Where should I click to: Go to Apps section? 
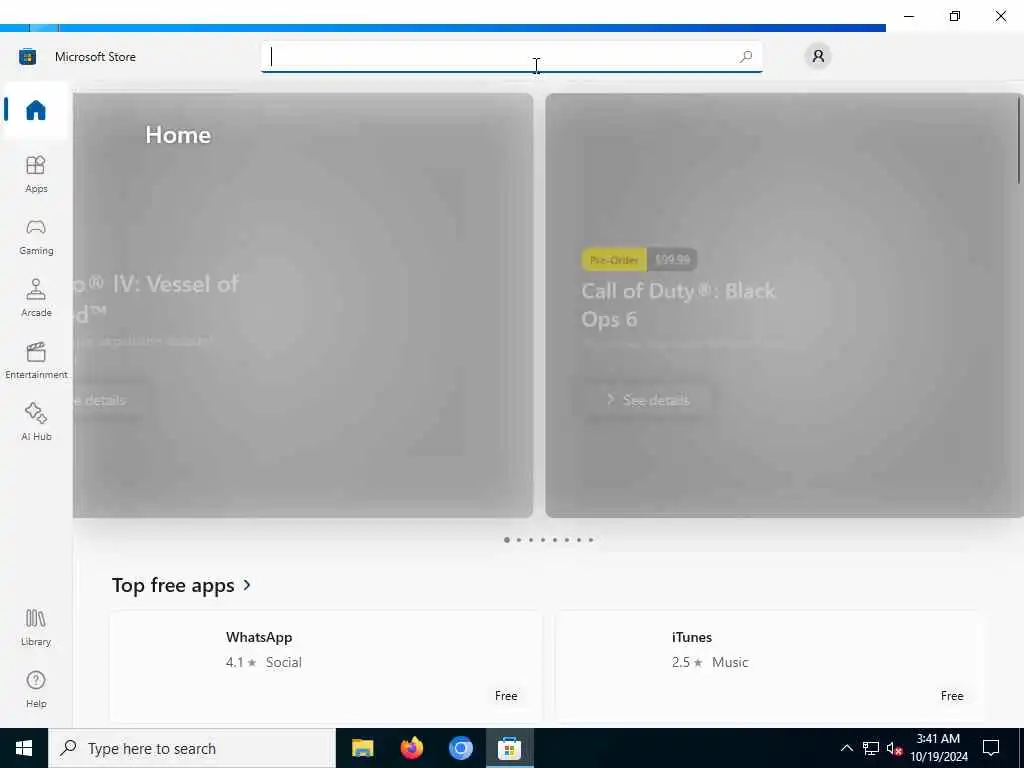36,174
